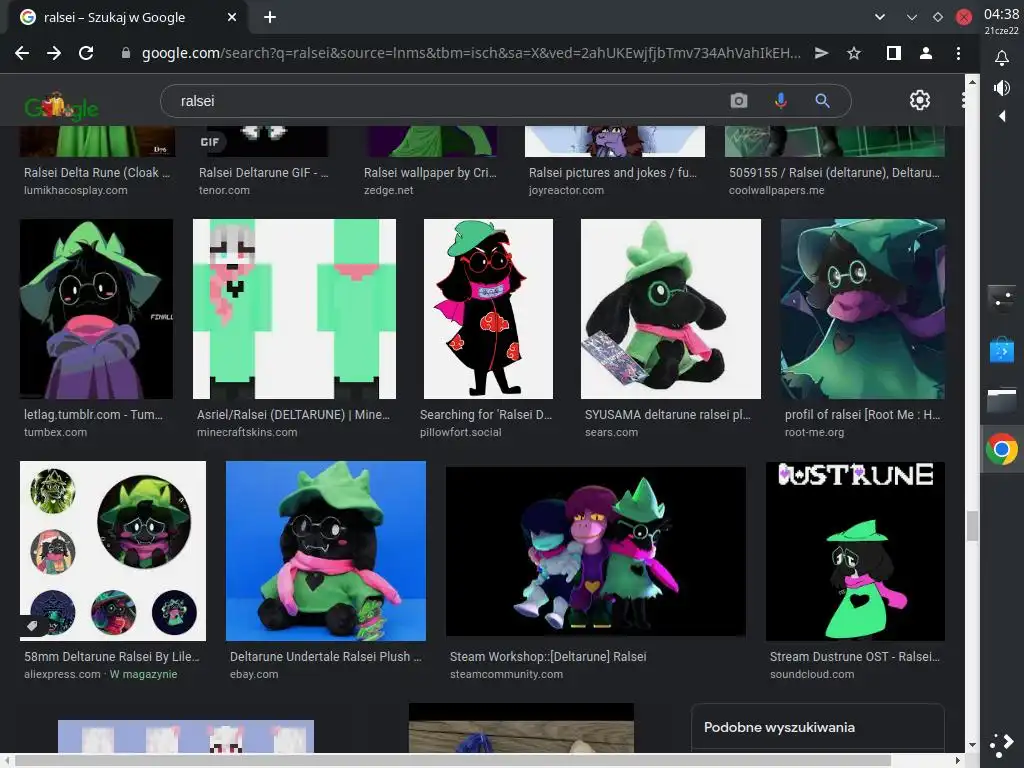Viewport: 1024px width, 768px height.
Task: Click the diamond icon in title bar
Action: pos(938,18)
